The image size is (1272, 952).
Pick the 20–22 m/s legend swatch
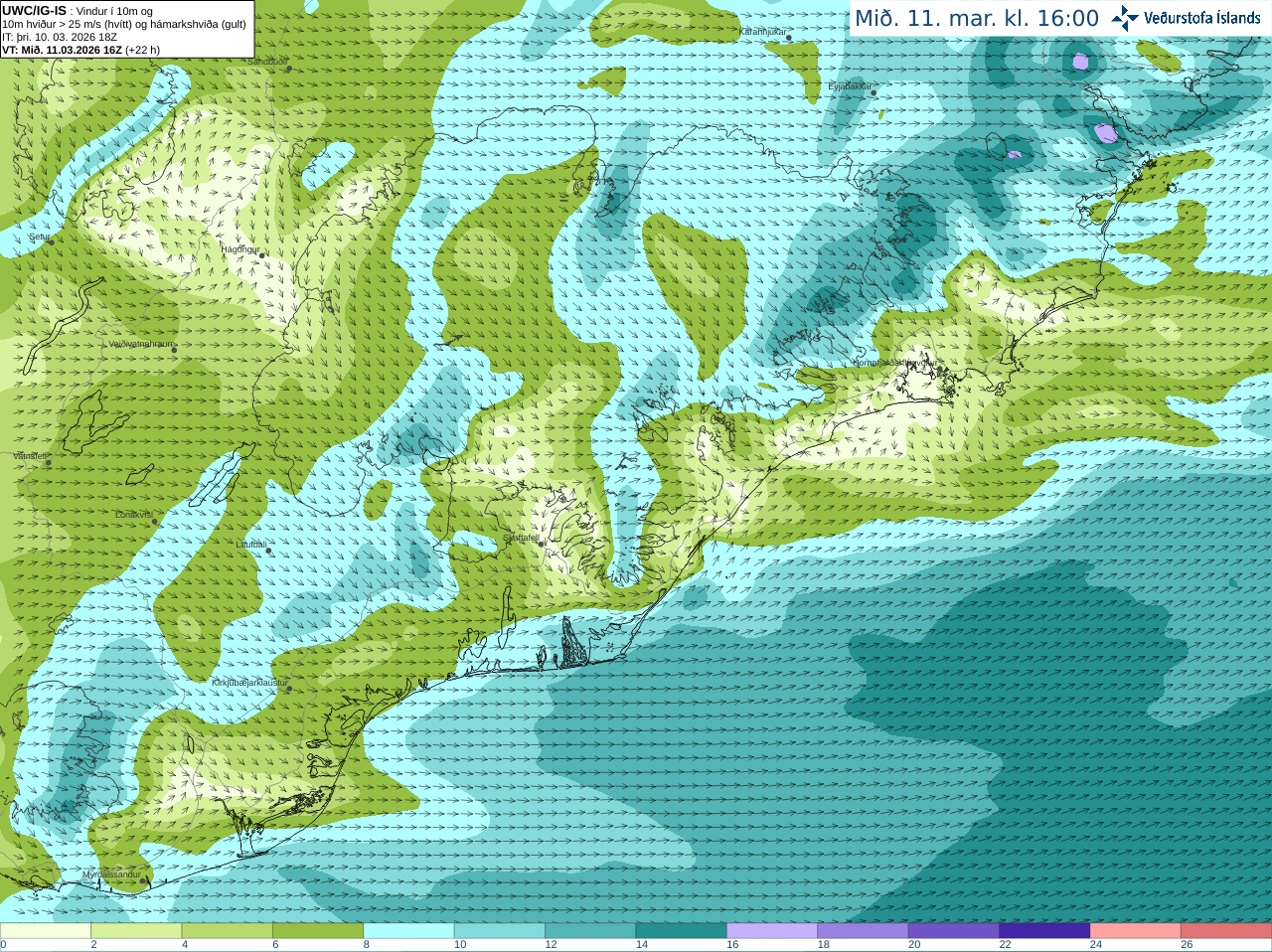coord(954,930)
